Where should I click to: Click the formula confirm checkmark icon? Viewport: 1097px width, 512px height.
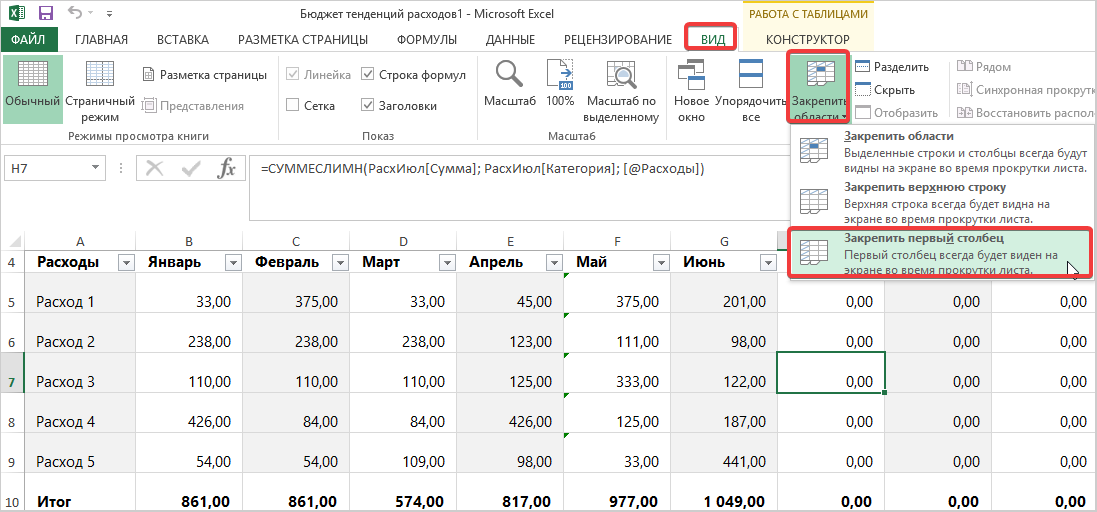click(190, 168)
